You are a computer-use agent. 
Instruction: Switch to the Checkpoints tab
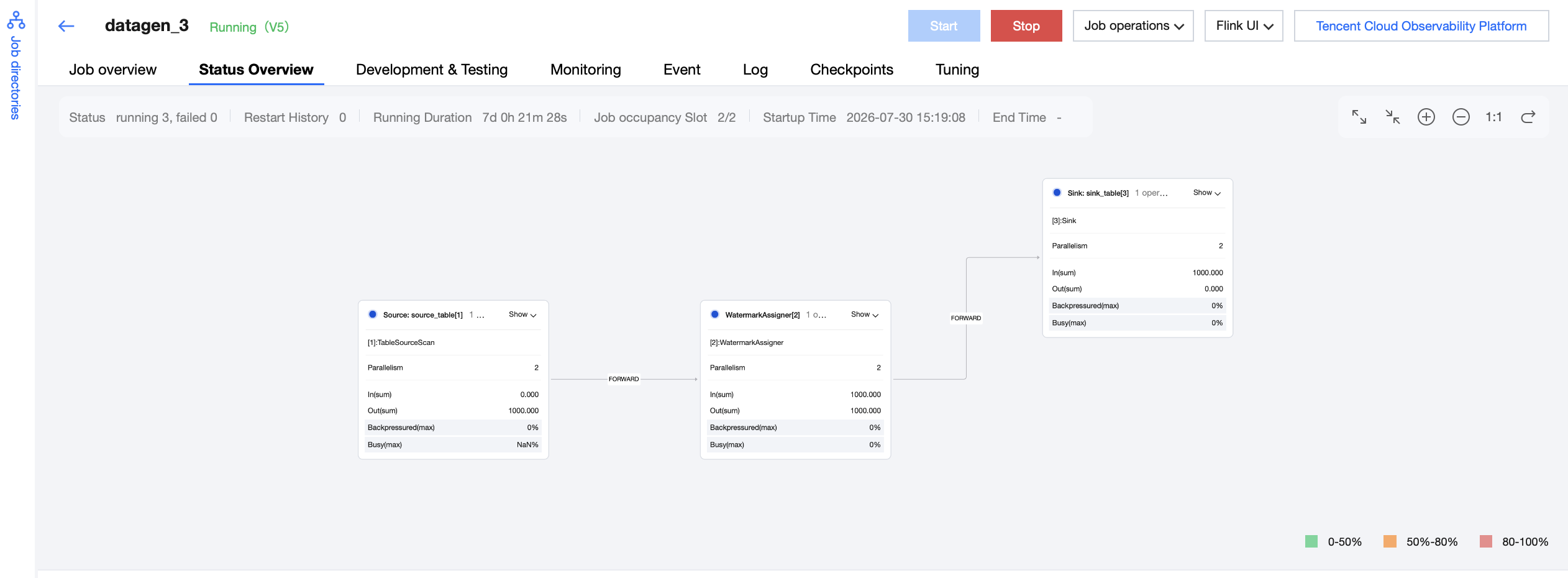point(851,70)
